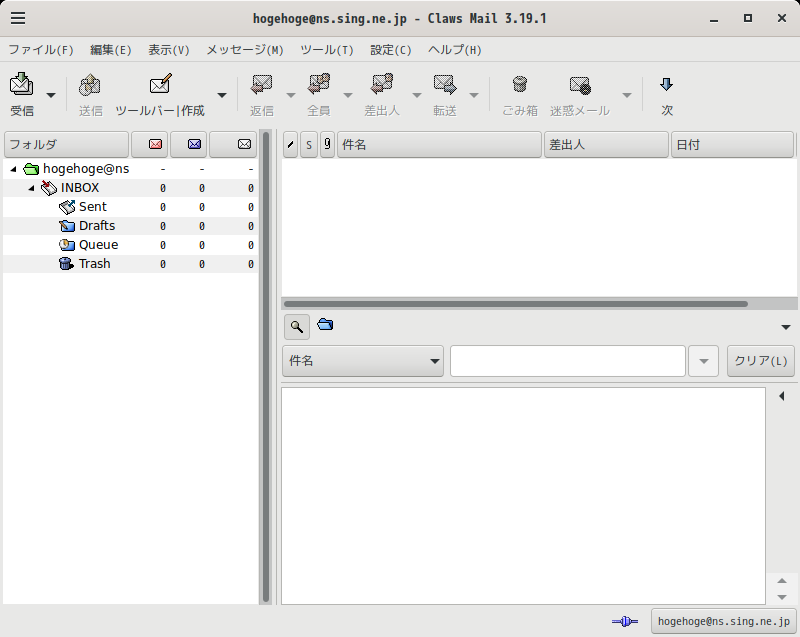Open the 表示(V) menu
The image size is (800, 637).
coord(168,50)
